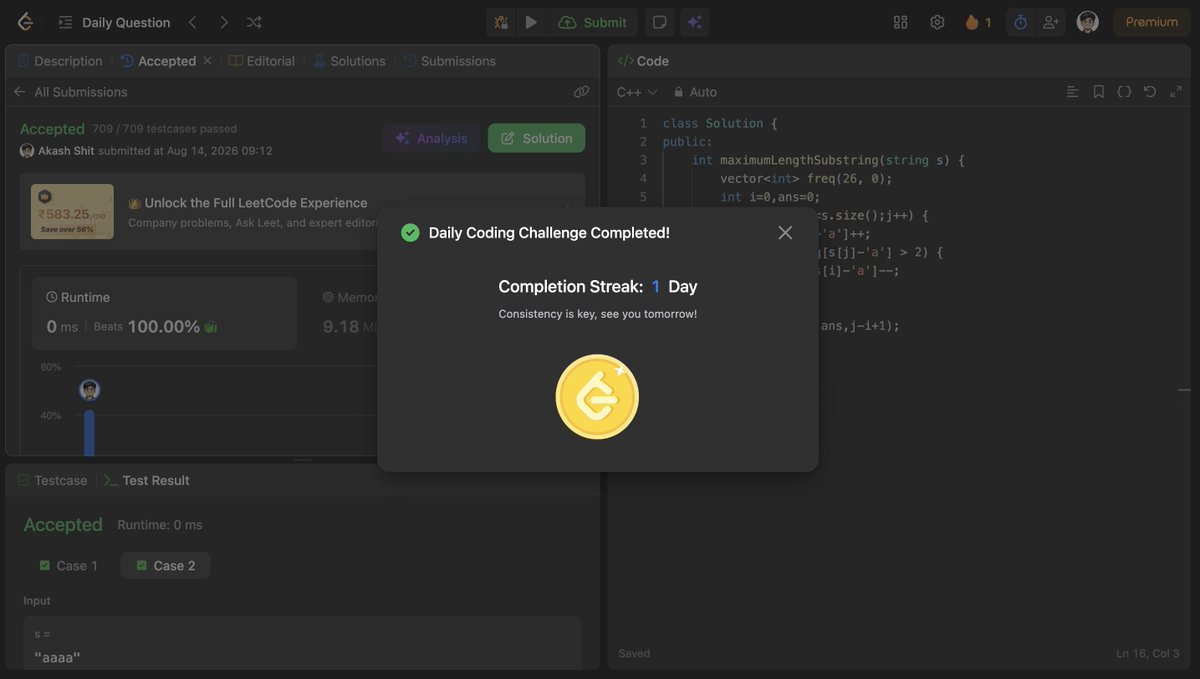The height and width of the screenshot is (679, 1200).
Task: Switch to the Testcase tab
Action: tap(52, 480)
